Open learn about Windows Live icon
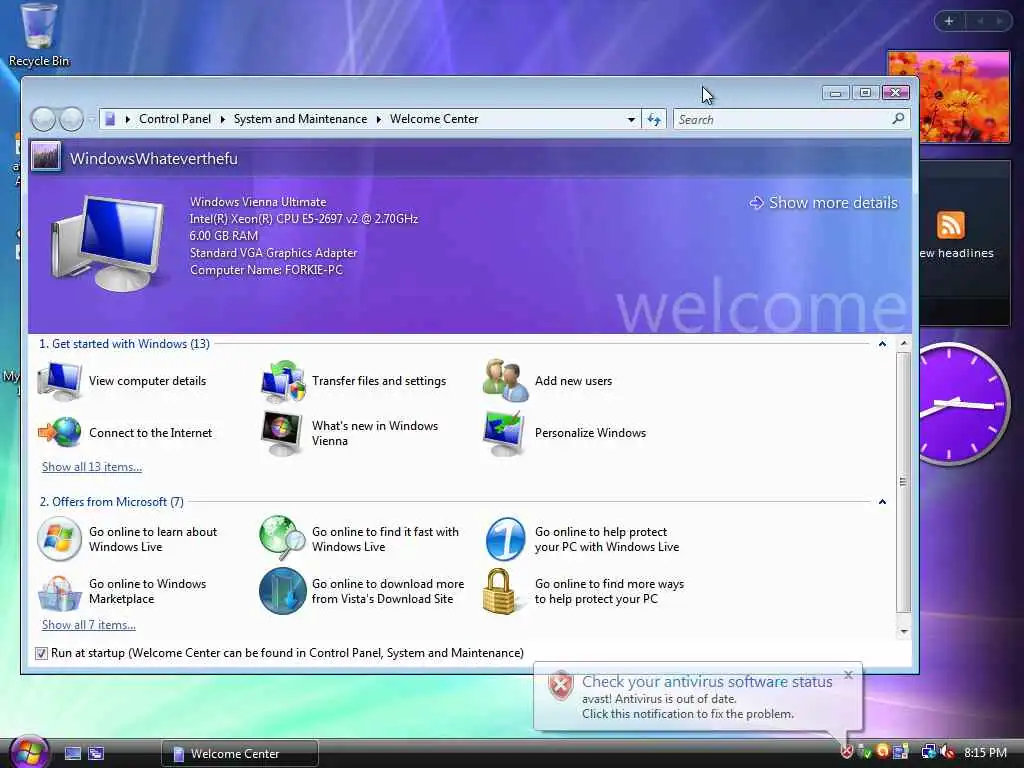Screen dimensions: 1024x768 (x=59, y=539)
